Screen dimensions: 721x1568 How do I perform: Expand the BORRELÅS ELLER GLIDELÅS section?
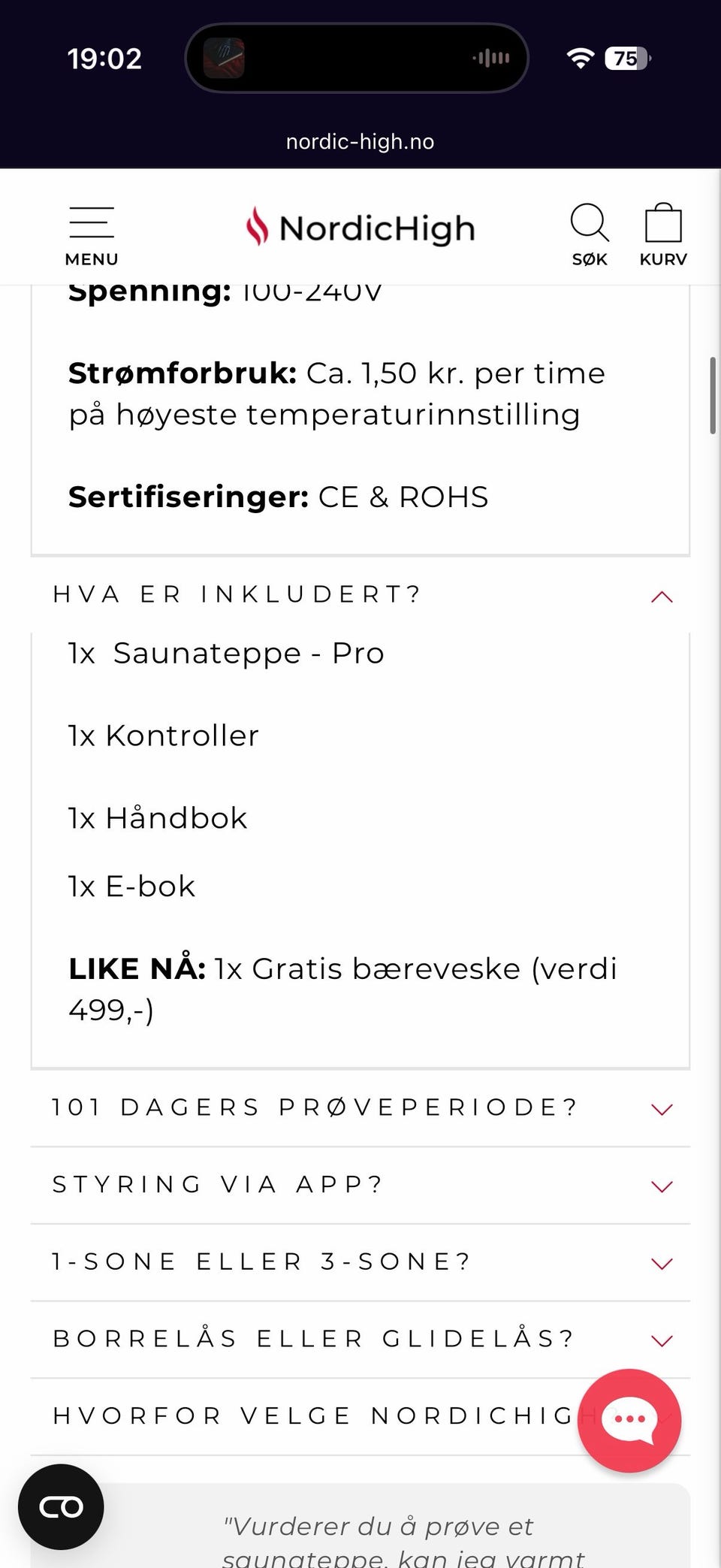click(x=661, y=1340)
